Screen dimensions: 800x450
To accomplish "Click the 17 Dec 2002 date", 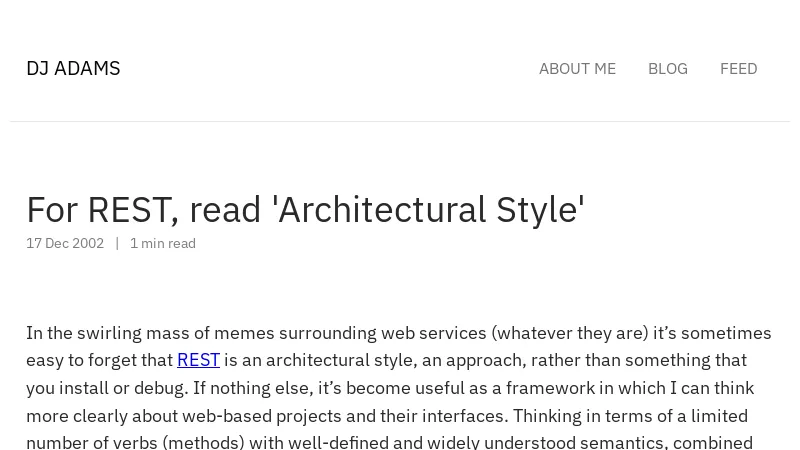I will tap(65, 243).
